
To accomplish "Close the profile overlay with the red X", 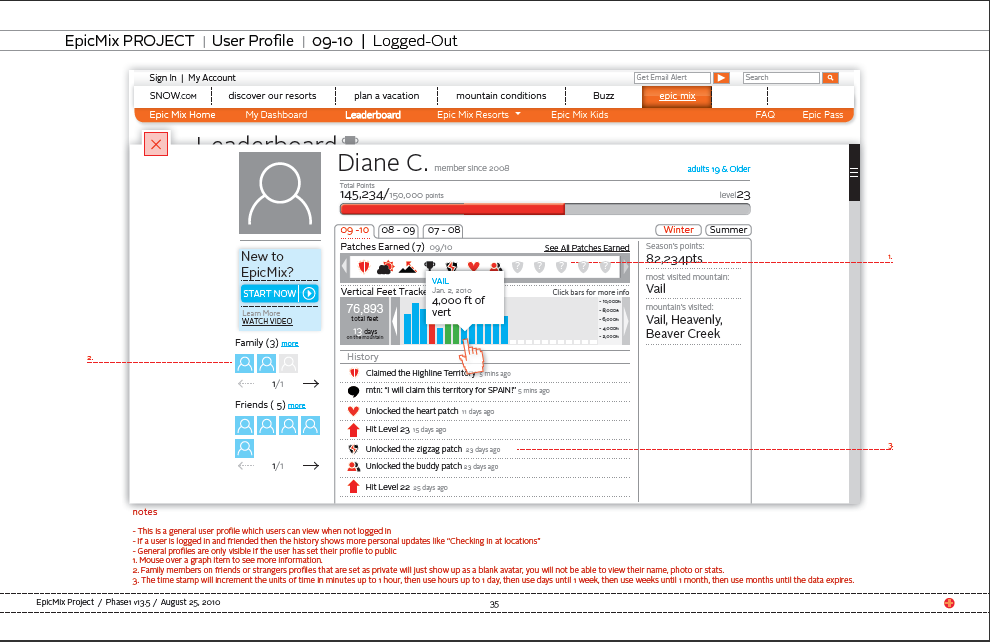I will pyautogui.click(x=156, y=144).
